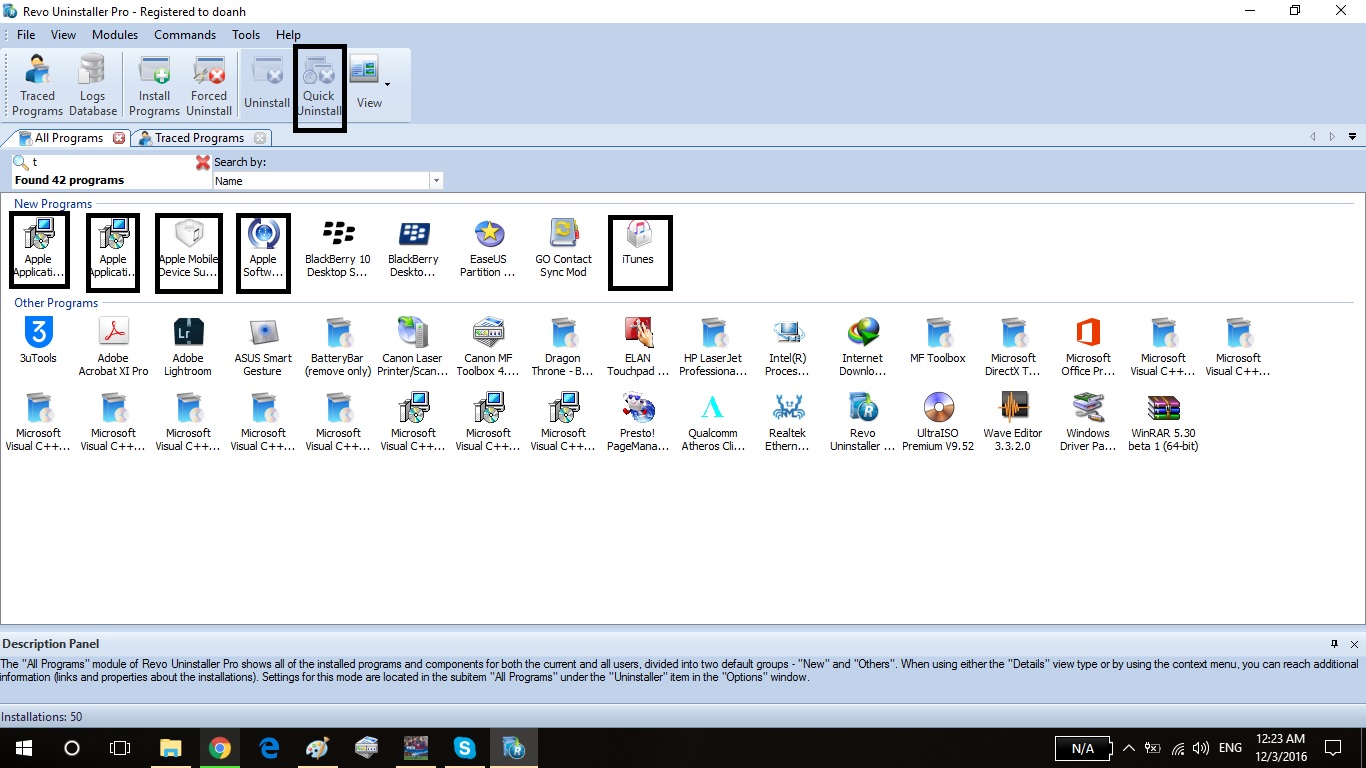
Task: Close the Traced Programs tab
Action: pyautogui.click(x=261, y=138)
